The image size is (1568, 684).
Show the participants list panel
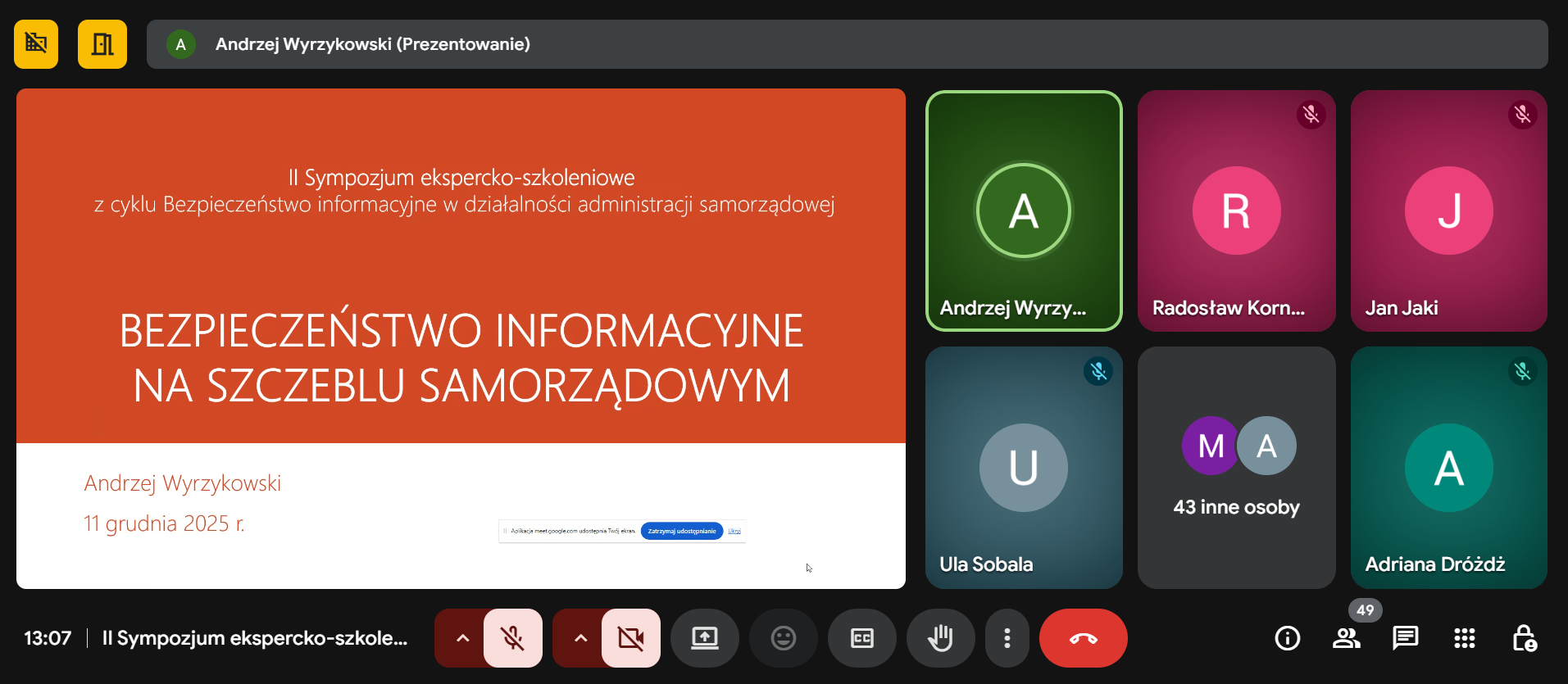pyautogui.click(x=1346, y=638)
